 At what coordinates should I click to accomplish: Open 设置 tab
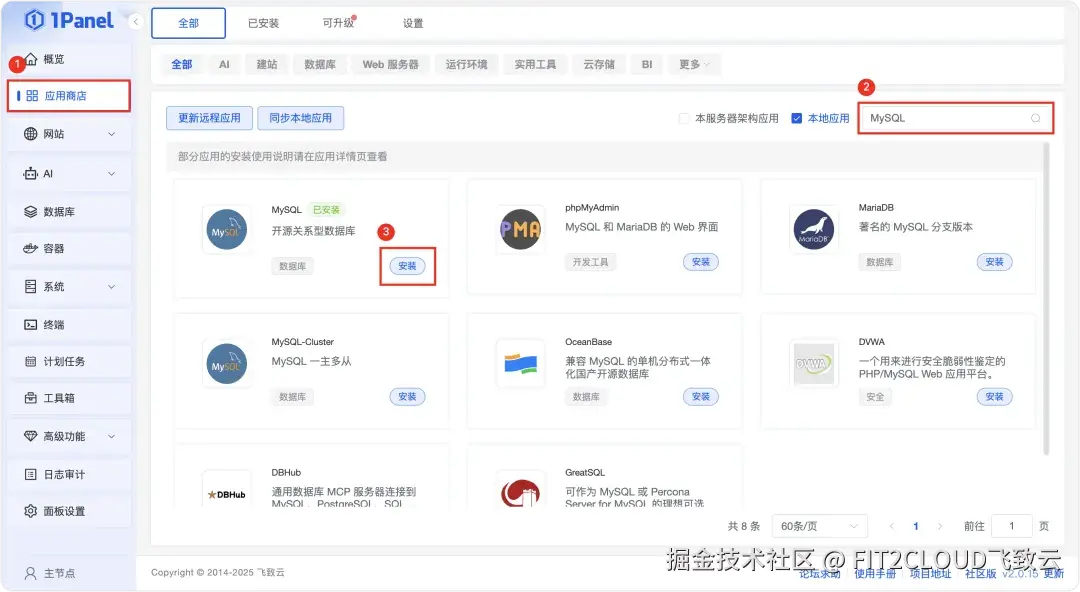413,23
